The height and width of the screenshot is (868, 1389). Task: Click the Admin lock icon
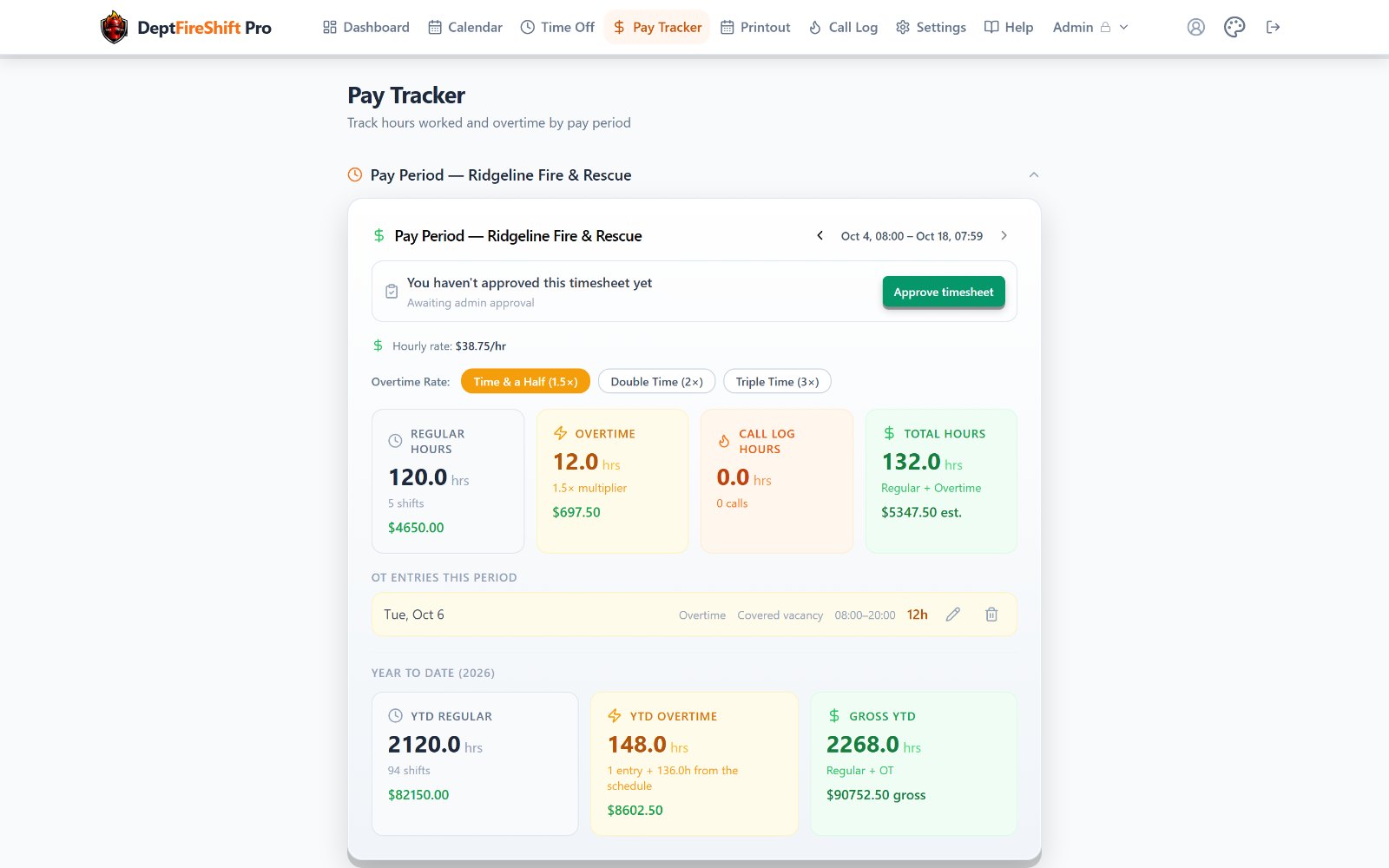(1105, 27)
